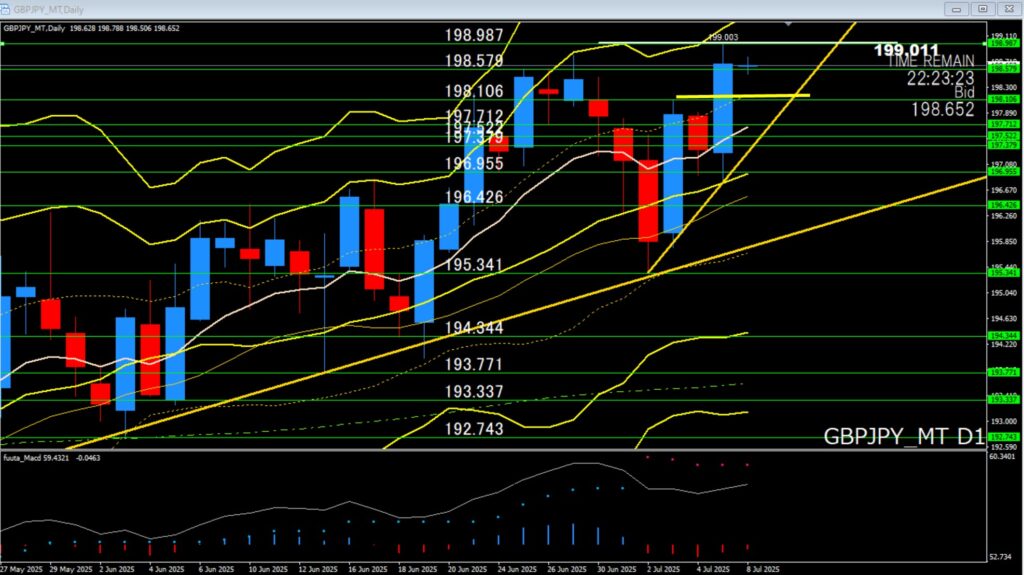Click the small 199.003 high label above candle
The width and height of the screenshot is (1024, 575).
coord(723,37)
